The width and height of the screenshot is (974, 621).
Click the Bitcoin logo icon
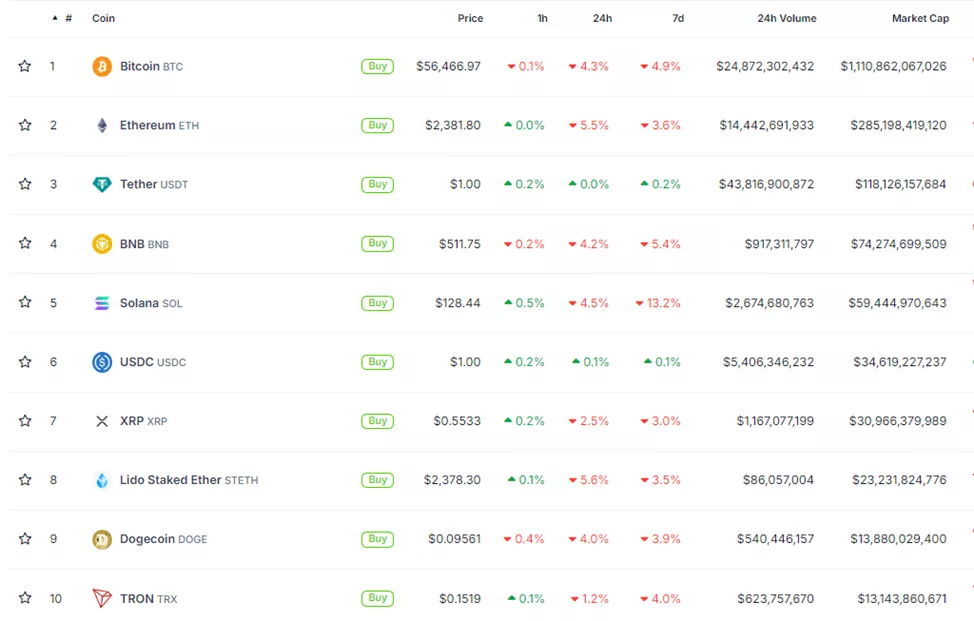[x=102, y=66]
